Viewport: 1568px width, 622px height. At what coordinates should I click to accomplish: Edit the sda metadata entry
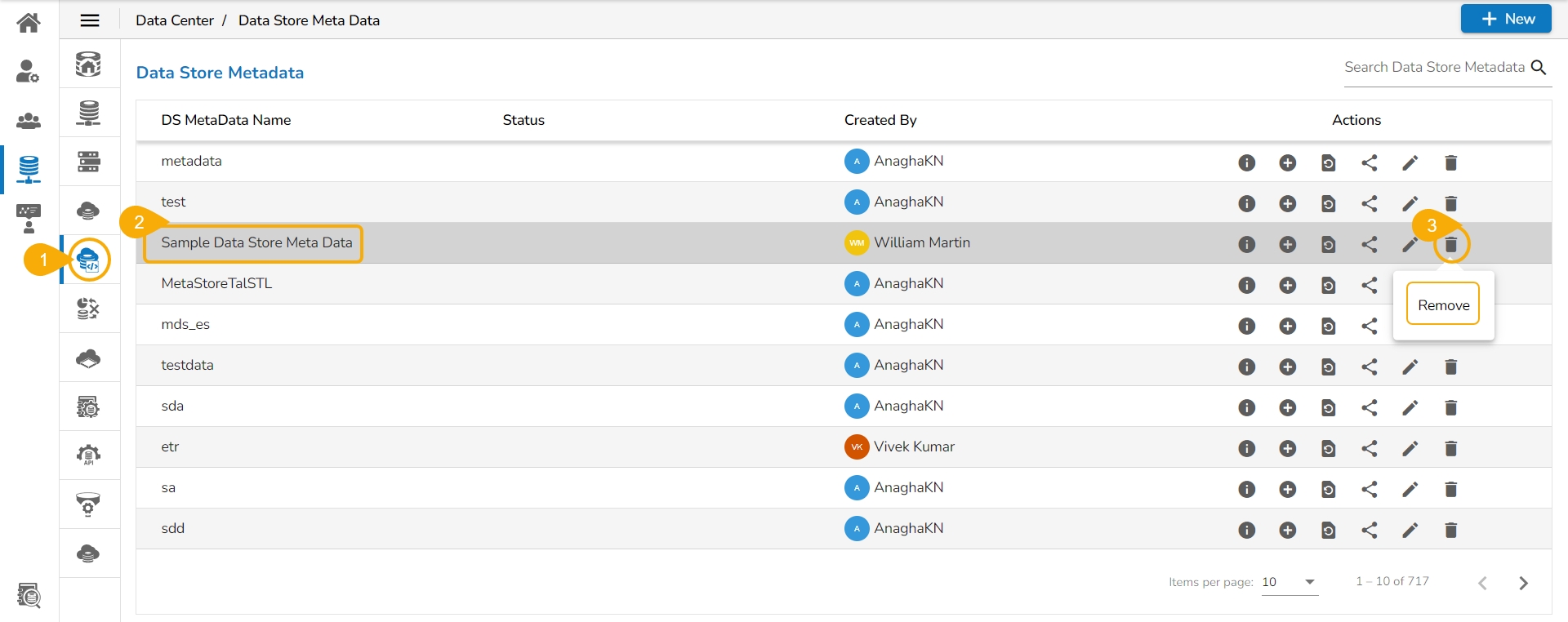pyautogui.click(x=1410, y=408)
